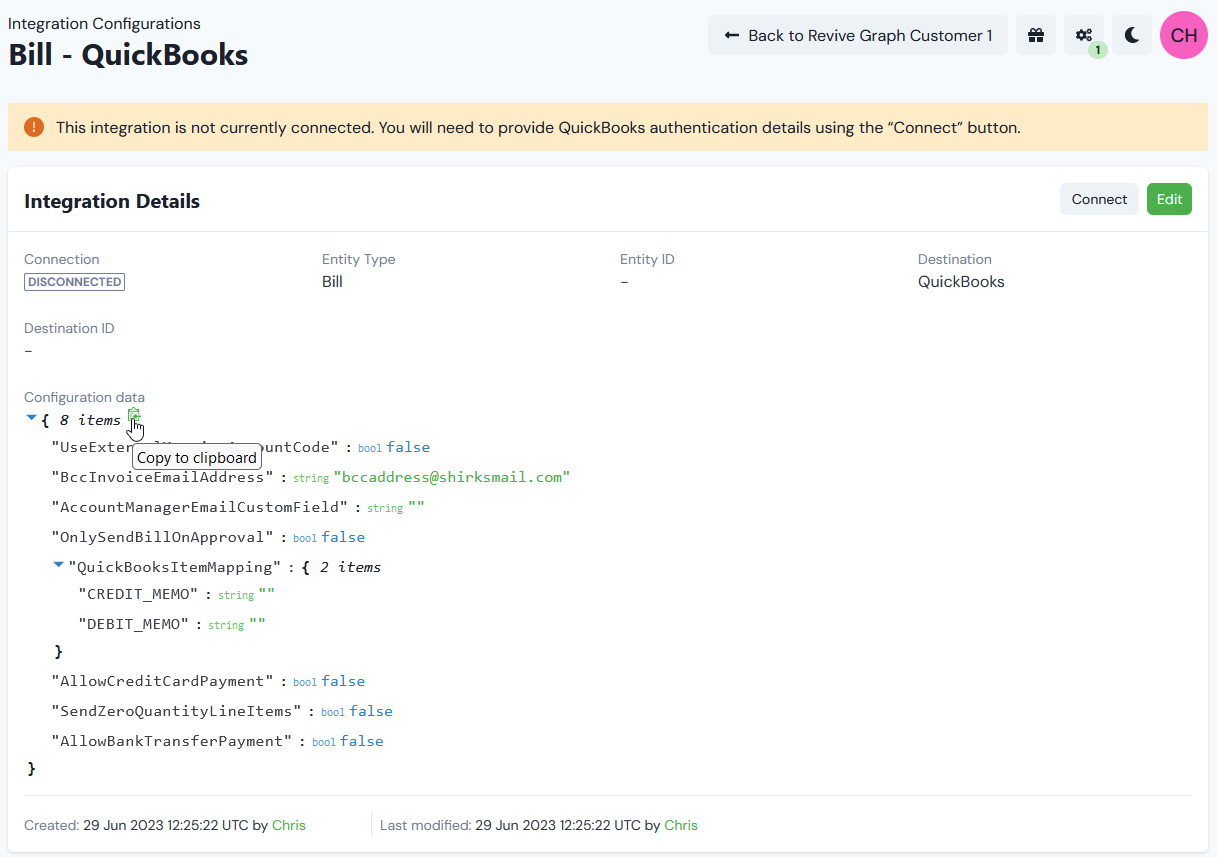Select the bccaddress@shirksmail.com value

pyautogui.click(x=452, y=477)
